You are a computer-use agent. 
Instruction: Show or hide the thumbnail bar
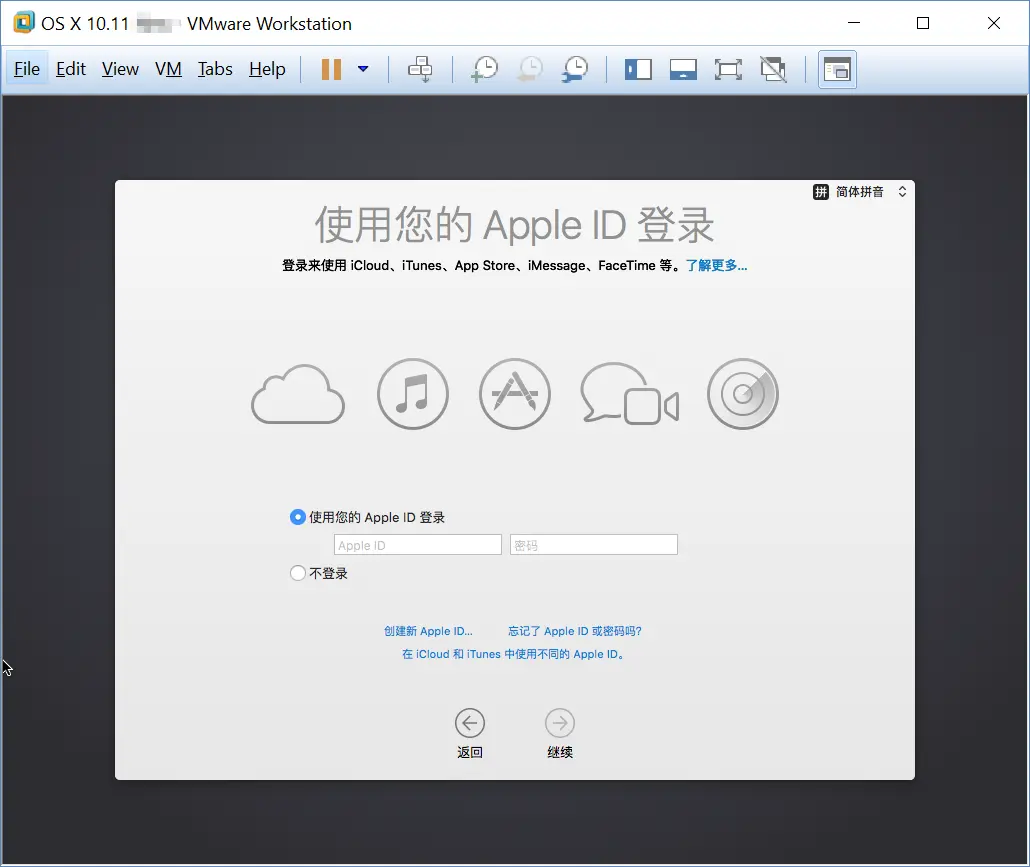pyautogui.click(x=683, y=69)
